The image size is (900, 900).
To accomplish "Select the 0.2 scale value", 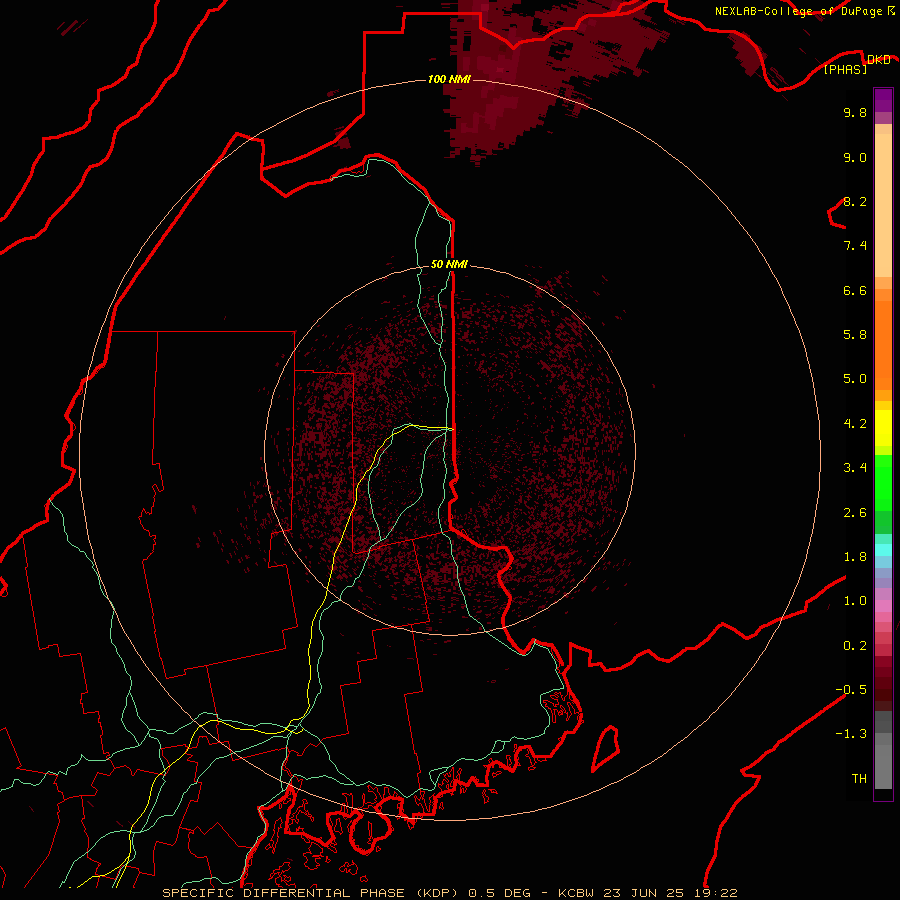I will (855, 646).
